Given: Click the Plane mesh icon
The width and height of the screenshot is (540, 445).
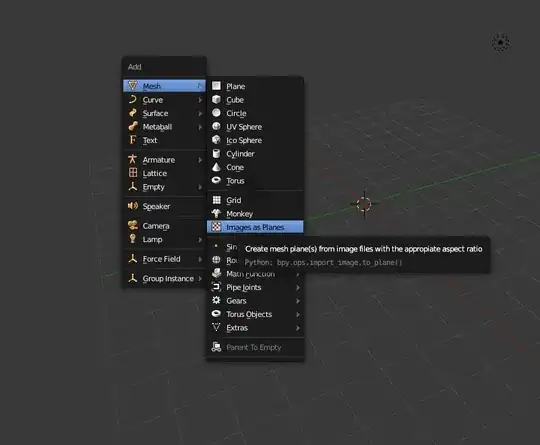Looking at the screenshot, I should [216, 86].
